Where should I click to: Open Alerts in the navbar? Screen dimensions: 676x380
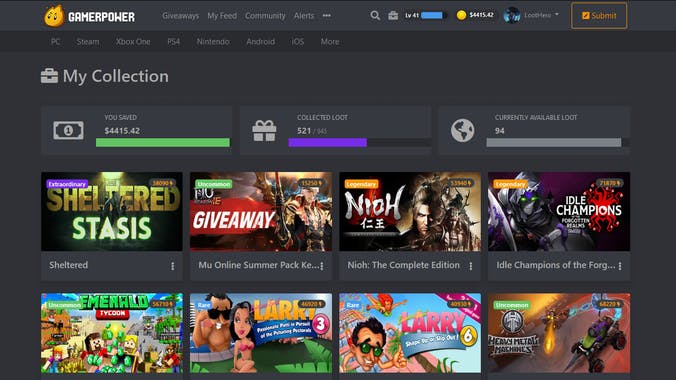point(304,16)
